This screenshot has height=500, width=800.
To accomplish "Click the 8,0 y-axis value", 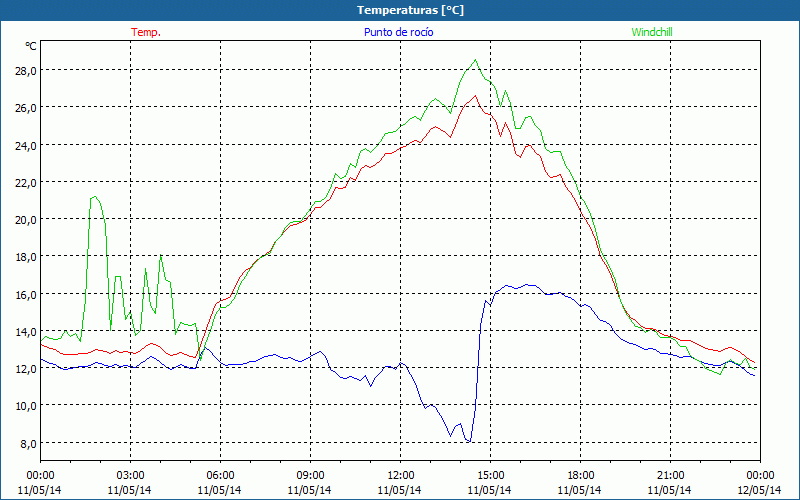I will click(28, 443).
